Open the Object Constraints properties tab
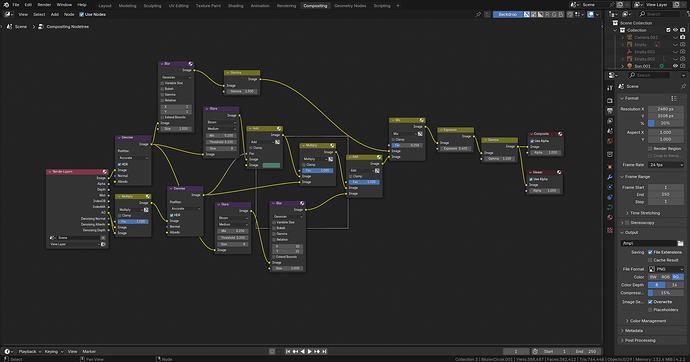Screen dimensions: 690x362 pos(610,197)
